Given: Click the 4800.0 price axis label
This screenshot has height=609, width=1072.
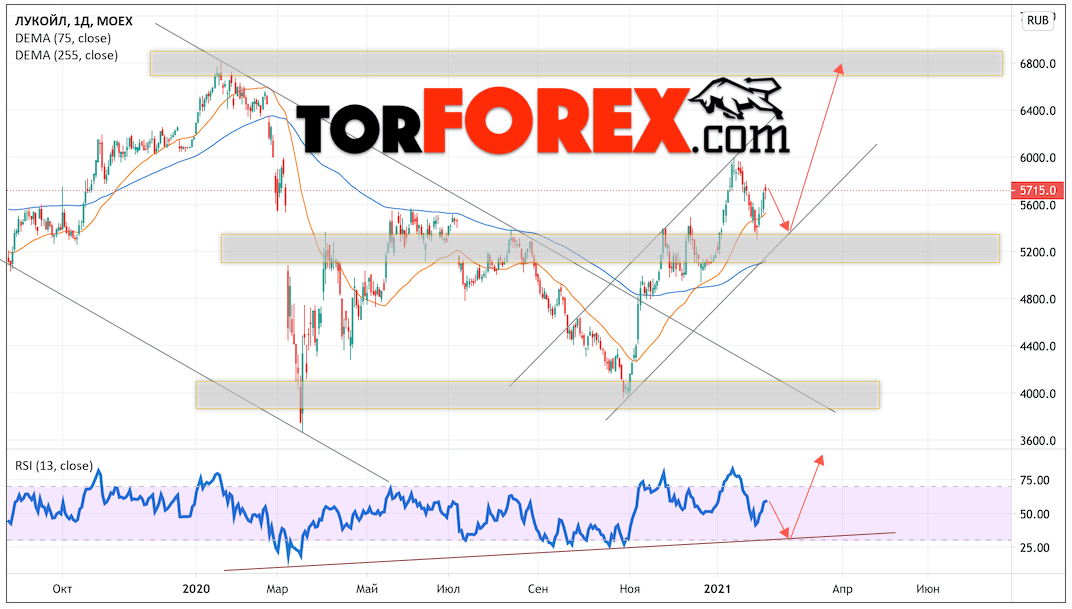Looking at the screenshot, I should pyautogui.click(x=1037, y=299).
